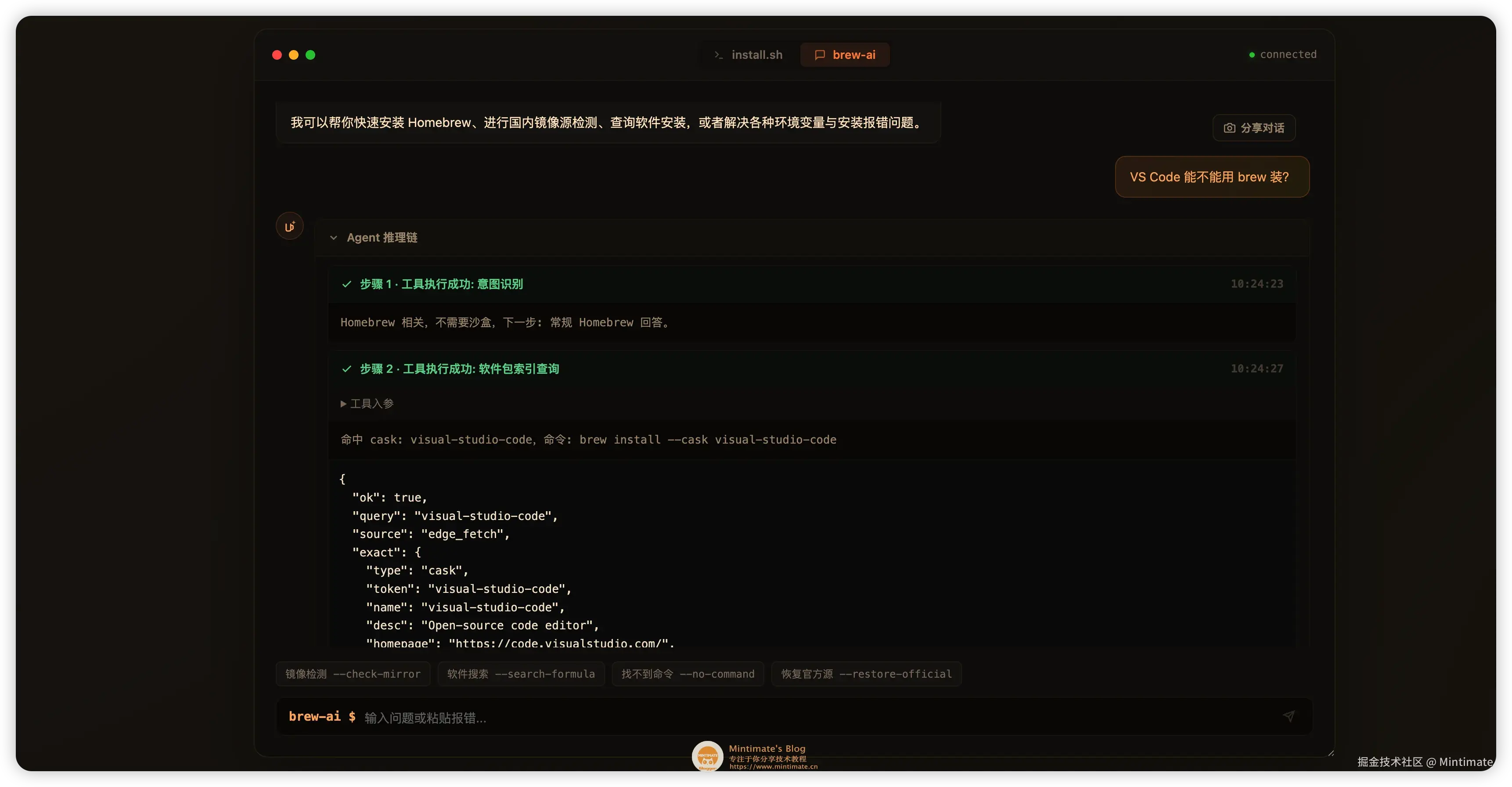This screenshot has width=1512, height=787.
Task: Click the Homebrew intro message bubble
Action: click(608, 122)
